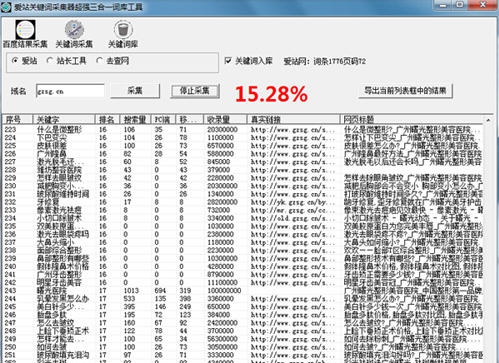The height and width of the screenshot is (363, 499).
Task: Select the keyword 广州隆鼻 in row 226
Action: click(x=52, y=154)
